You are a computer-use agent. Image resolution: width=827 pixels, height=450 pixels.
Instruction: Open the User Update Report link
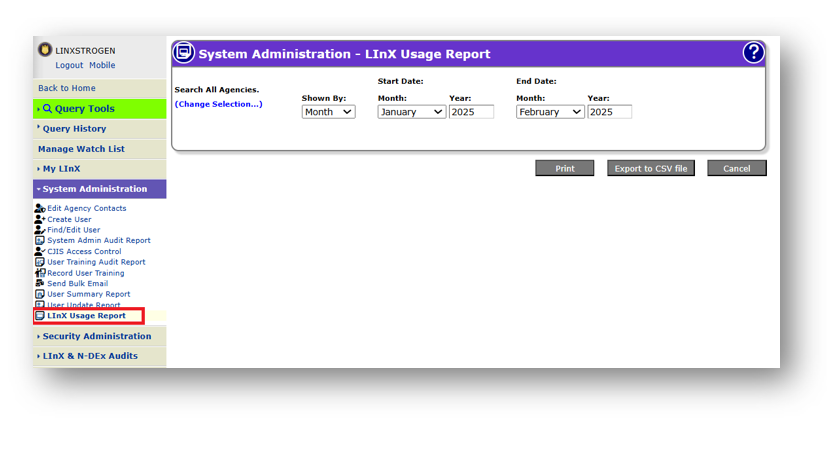pos(83,305)
